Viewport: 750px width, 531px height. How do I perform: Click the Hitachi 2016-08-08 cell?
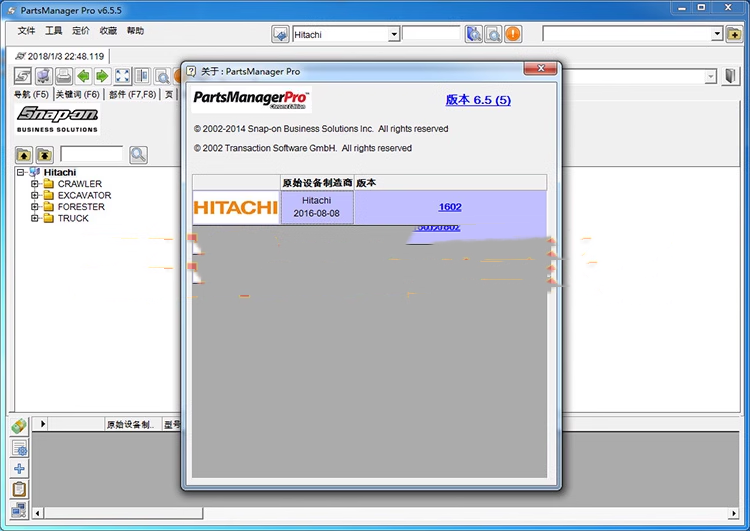pos(317,207)
